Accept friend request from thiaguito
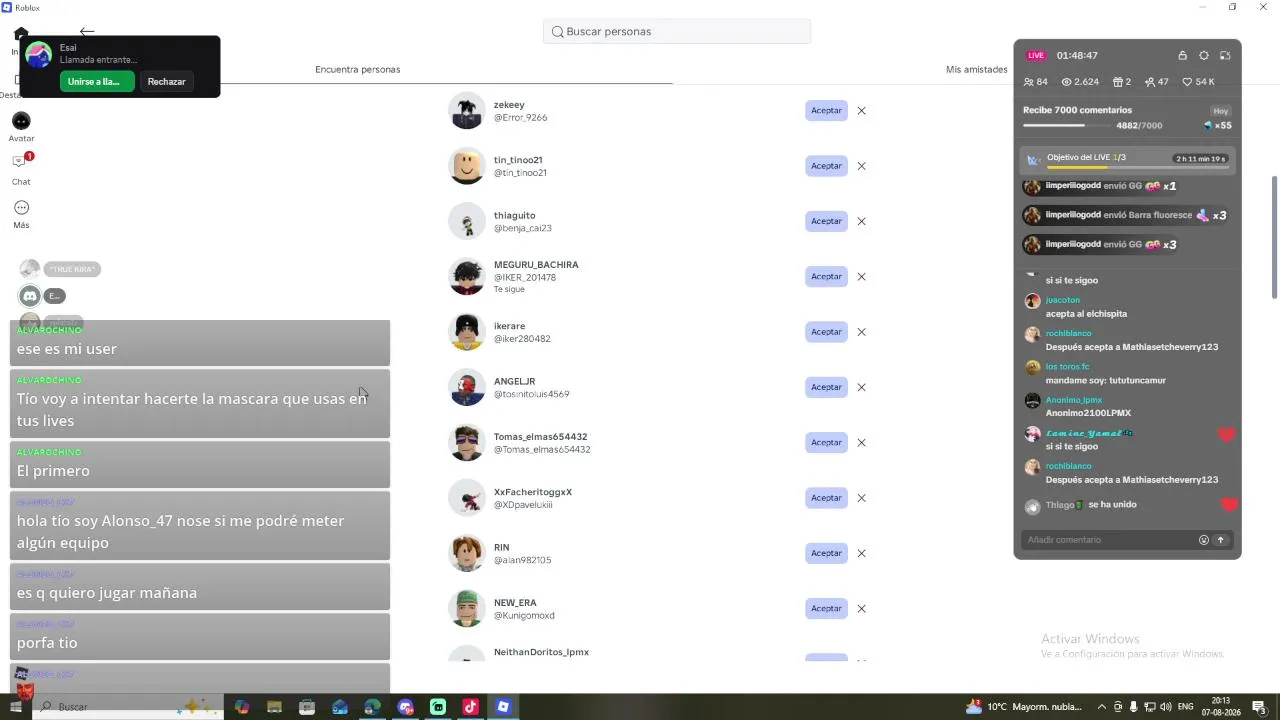This screenshot has width=1280, height=720. click(826, 221)
